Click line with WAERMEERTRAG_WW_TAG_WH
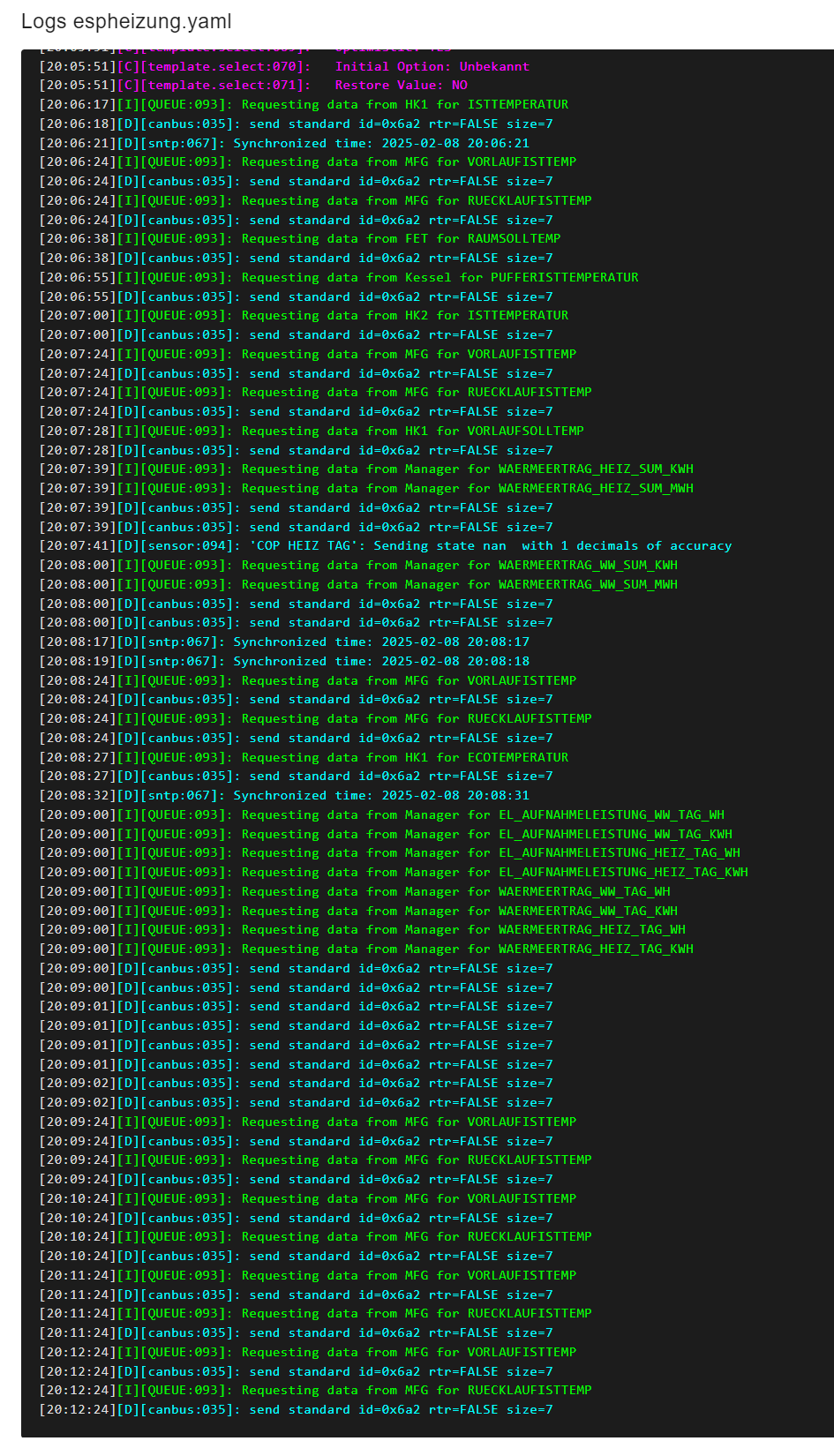Viewport: 834px width, 1456px height. tap(355, 892)
